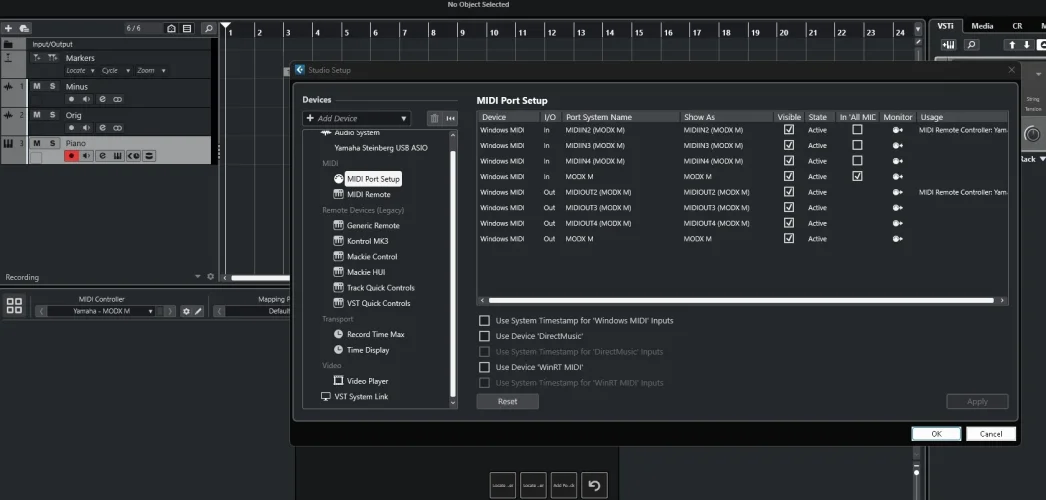The width and height of the screenshot is (1046, 500).
Task: Open the Add Device dropdown
Action: (x=356, y=119)
